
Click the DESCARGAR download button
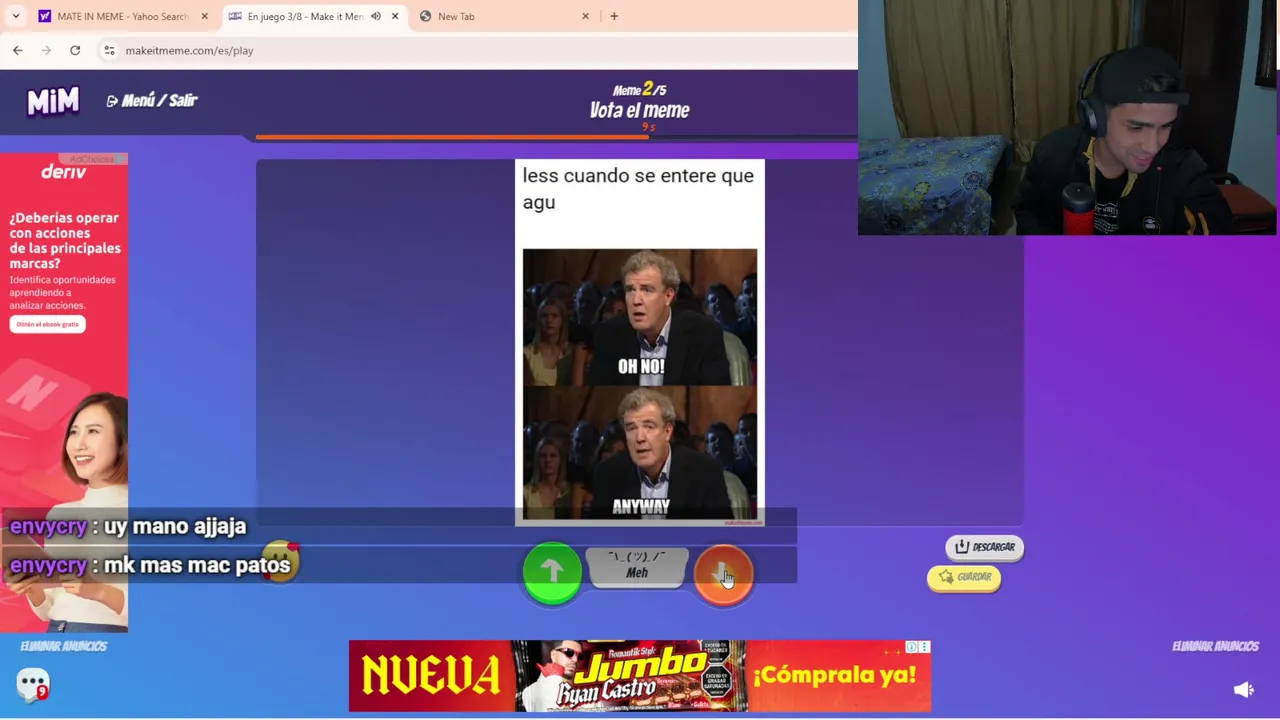click(x=984, y=547)
